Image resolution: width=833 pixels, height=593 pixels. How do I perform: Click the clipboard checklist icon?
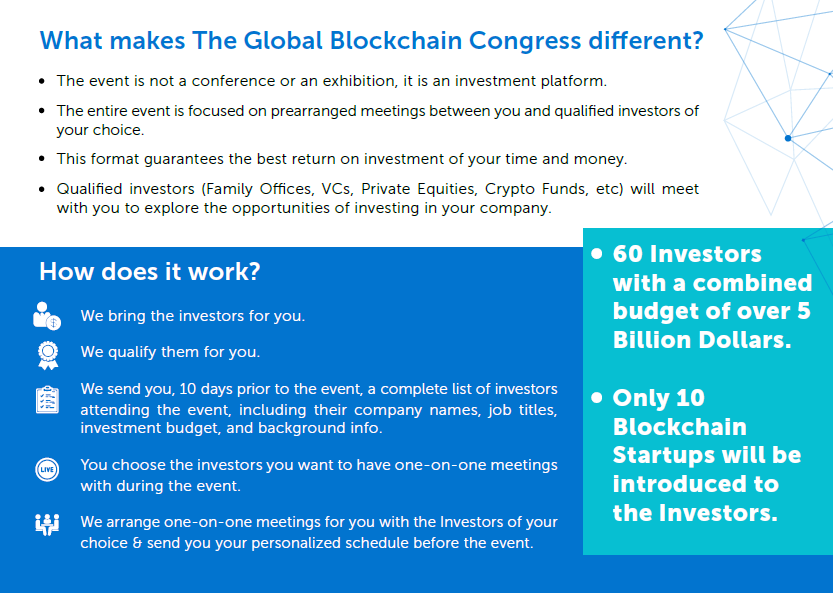[47, 400]
